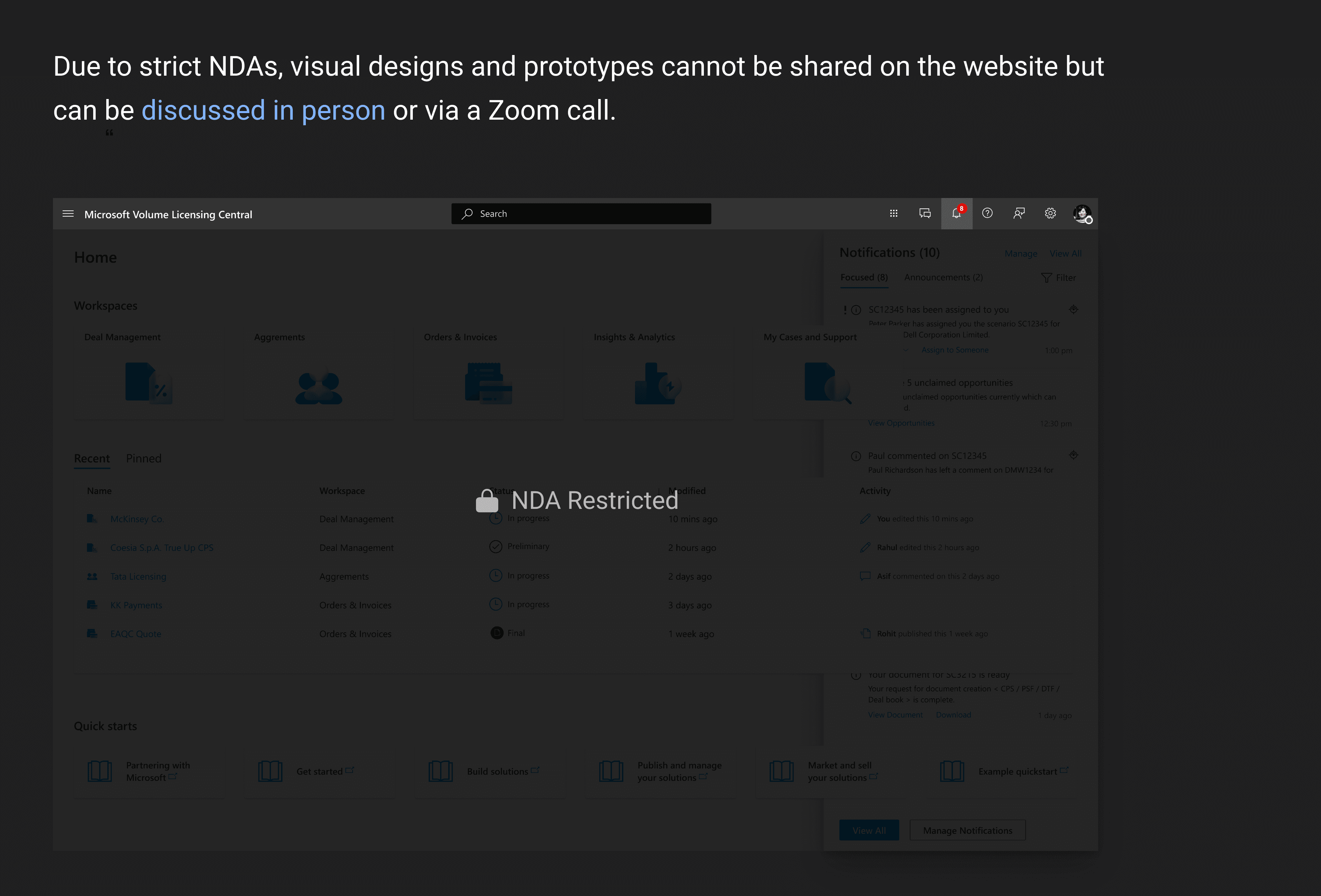Open the settings gear icon
Screen dimensions: 1321x896
(1050, 214)
